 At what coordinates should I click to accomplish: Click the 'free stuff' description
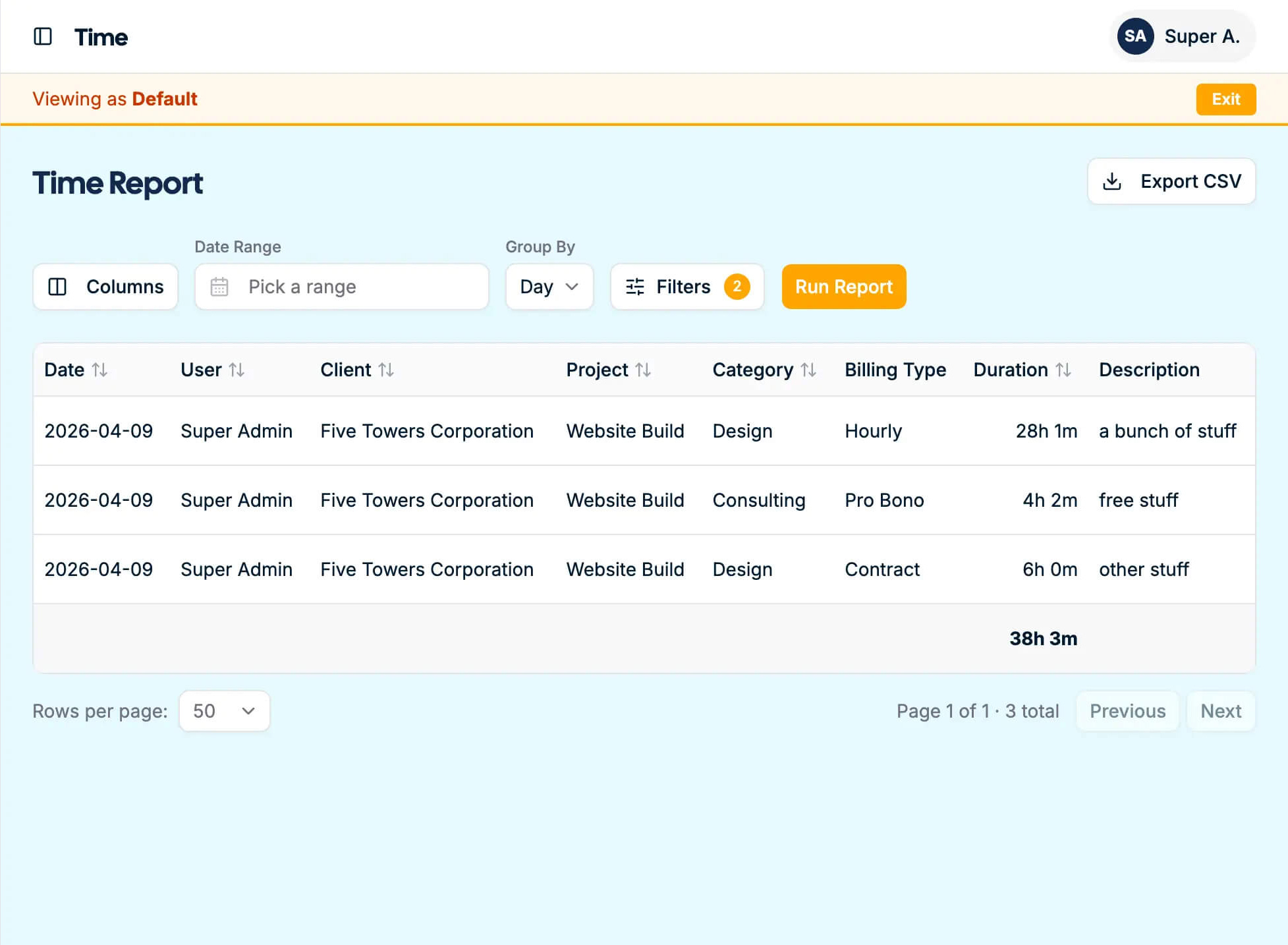click(1138, 500)
